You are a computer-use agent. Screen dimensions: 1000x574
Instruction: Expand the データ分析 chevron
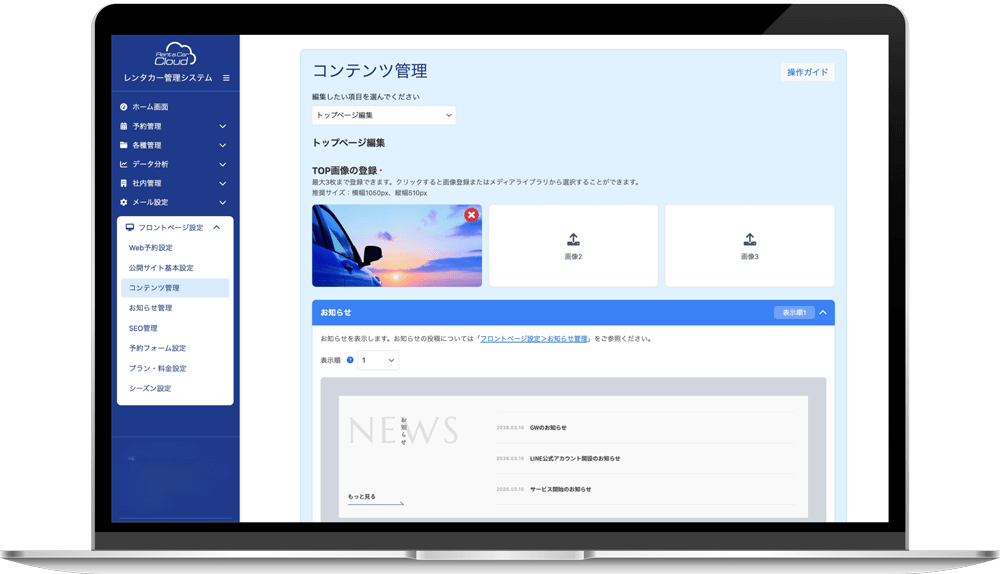point(223,165)
